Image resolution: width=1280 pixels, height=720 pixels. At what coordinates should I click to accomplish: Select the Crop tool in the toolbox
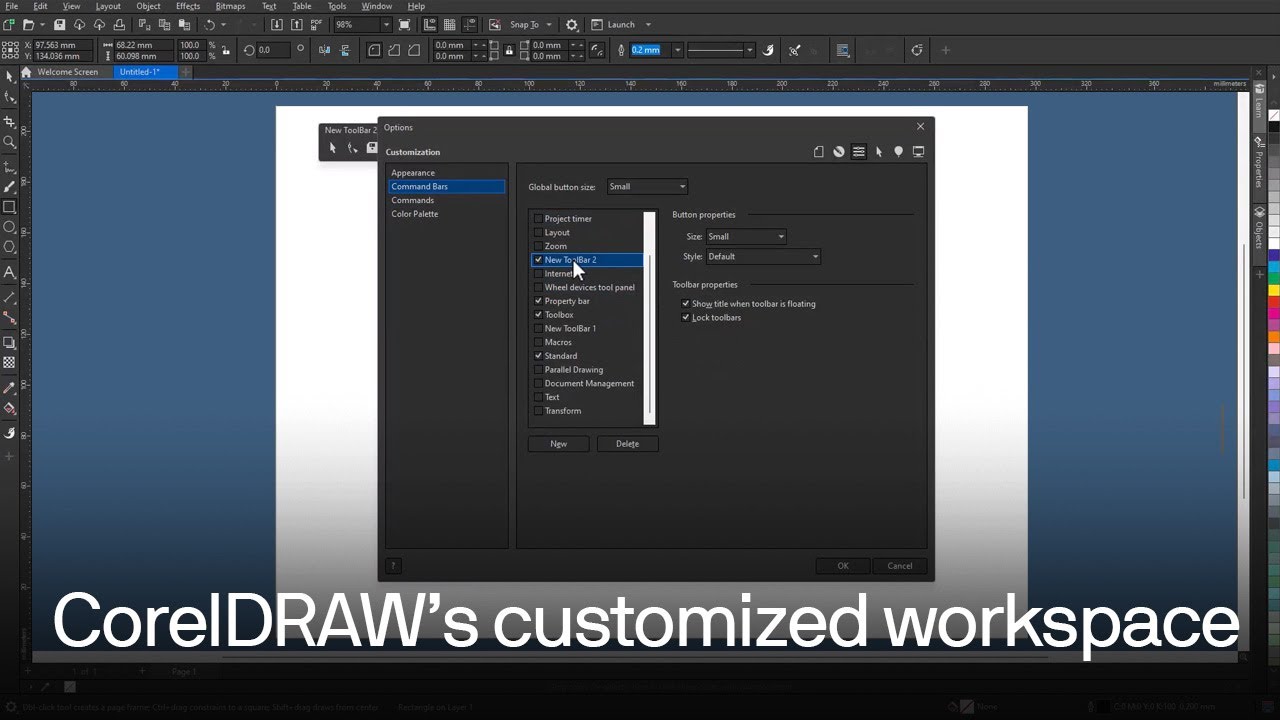[x=9, y=121]
